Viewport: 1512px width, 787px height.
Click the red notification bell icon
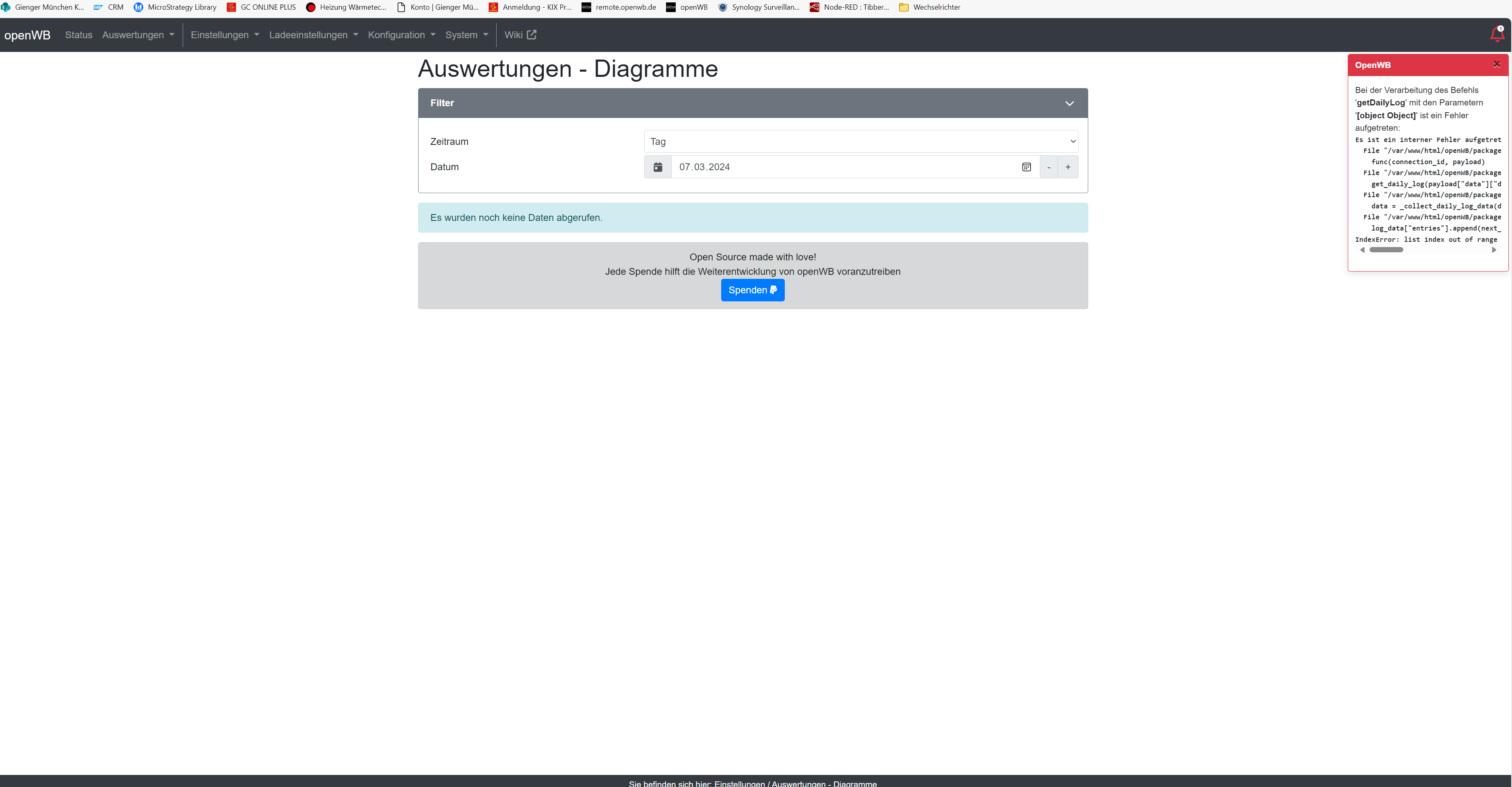[x=1497, y=35]
